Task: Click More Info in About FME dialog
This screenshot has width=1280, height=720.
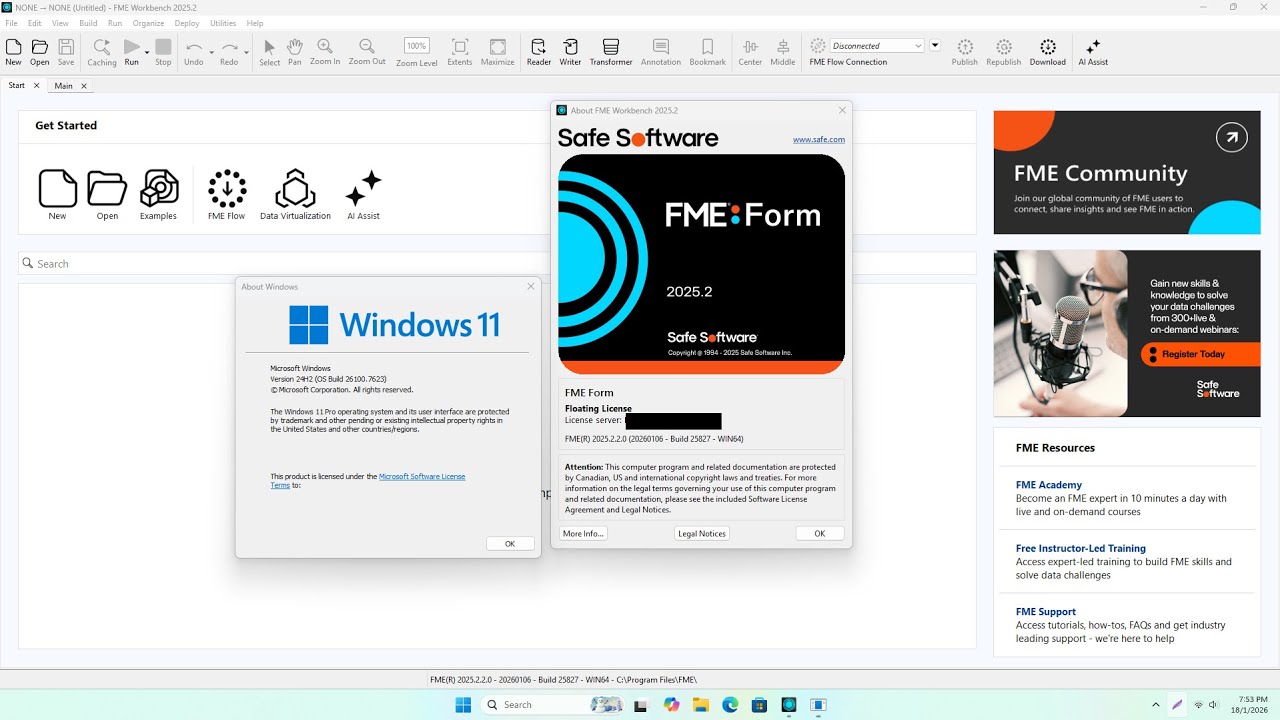Action: 583,533
